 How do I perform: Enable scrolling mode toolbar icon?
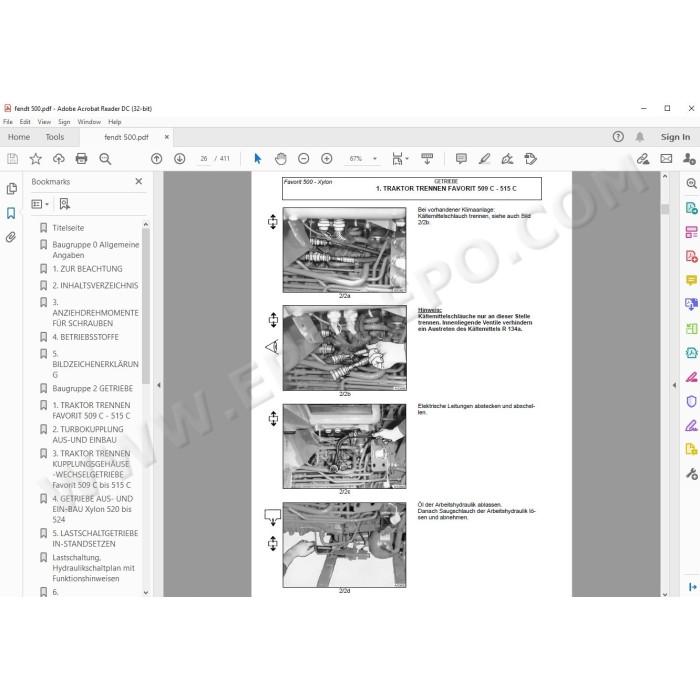(x=427, y=158)
